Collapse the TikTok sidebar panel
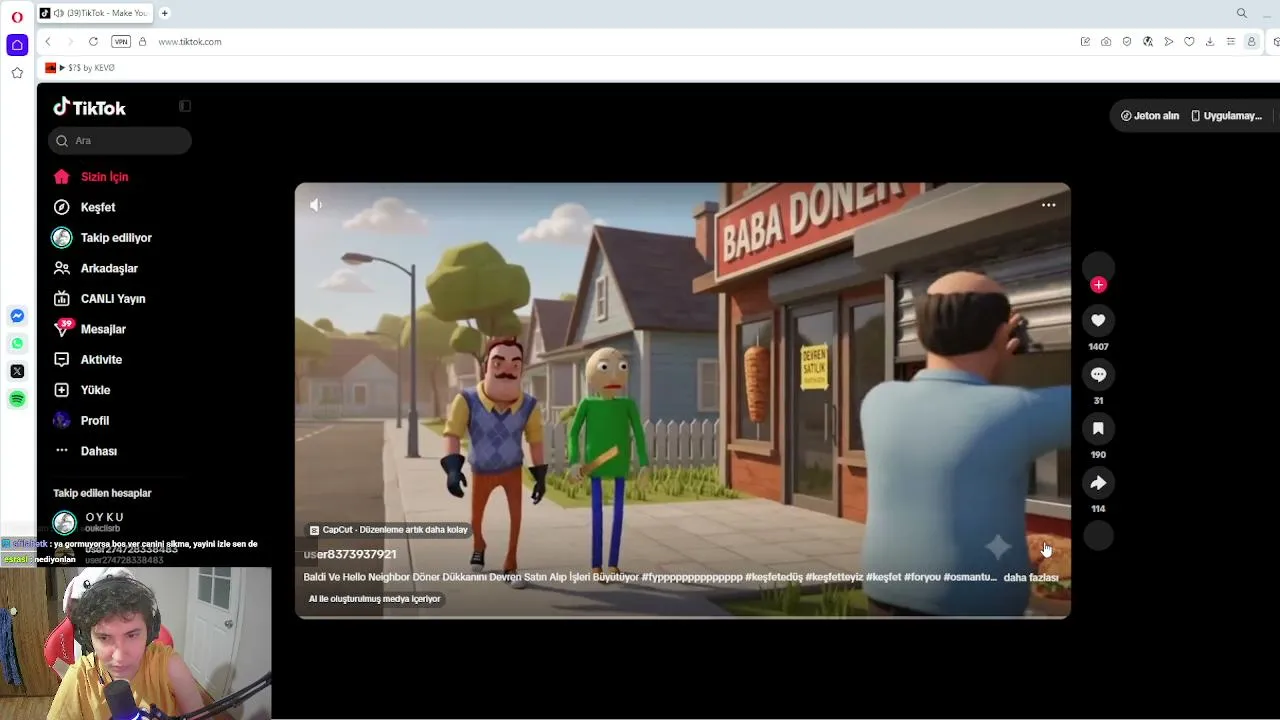This screenshot has height=720, width=1280. point(184,106)
